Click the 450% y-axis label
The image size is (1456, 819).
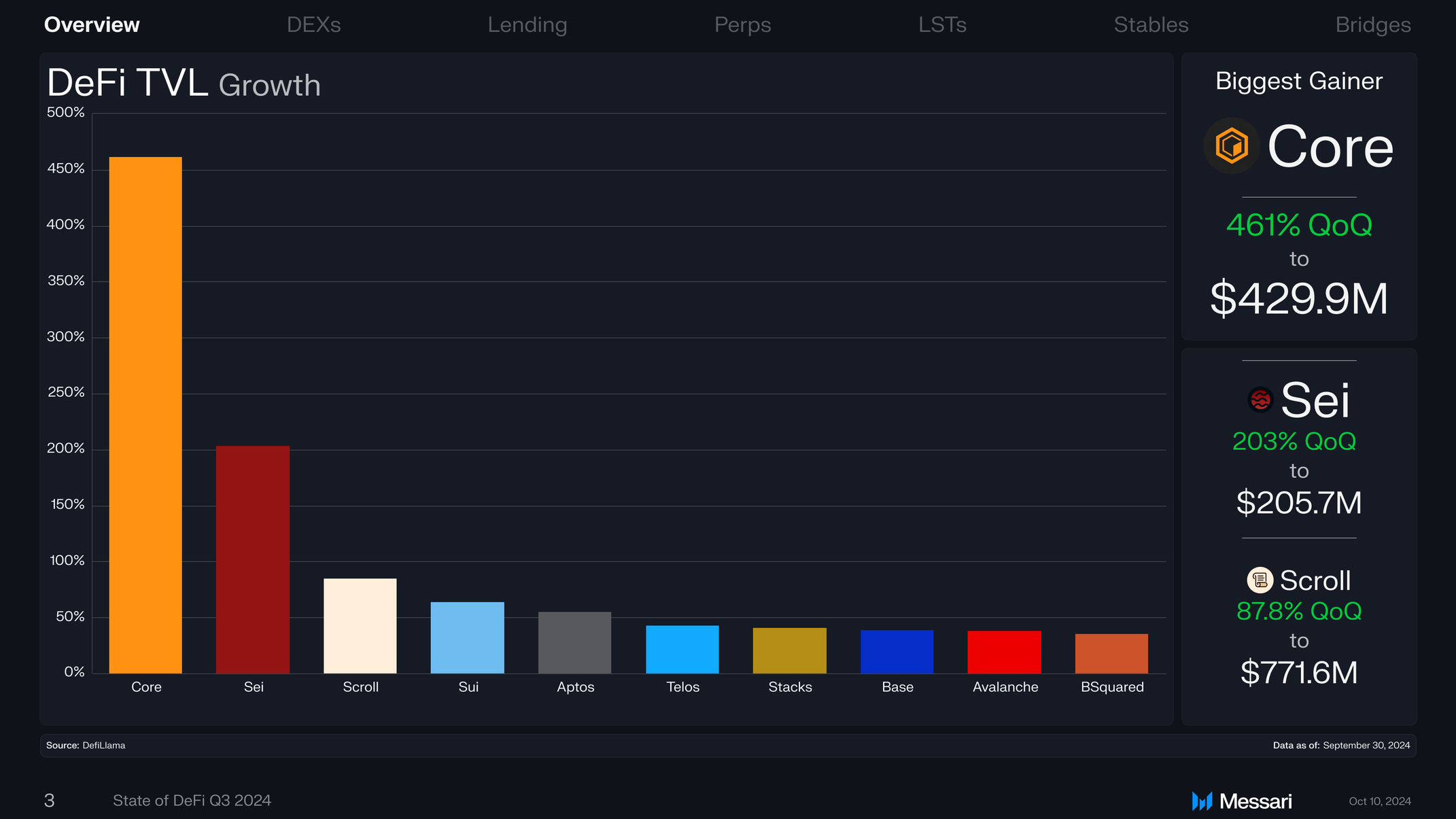(66, 169)
